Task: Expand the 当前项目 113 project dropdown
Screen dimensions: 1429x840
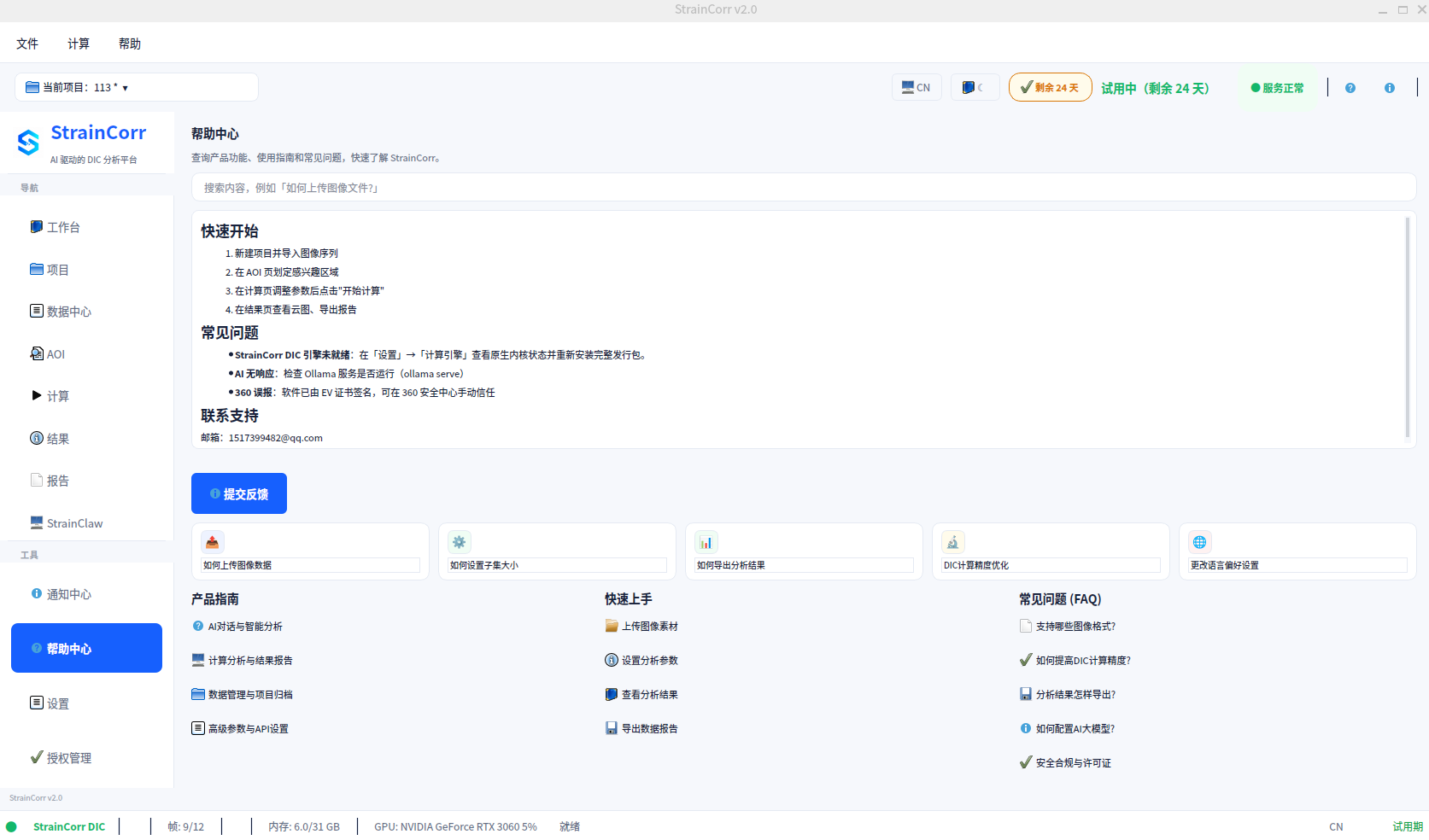Action: [x=137, y=87]
